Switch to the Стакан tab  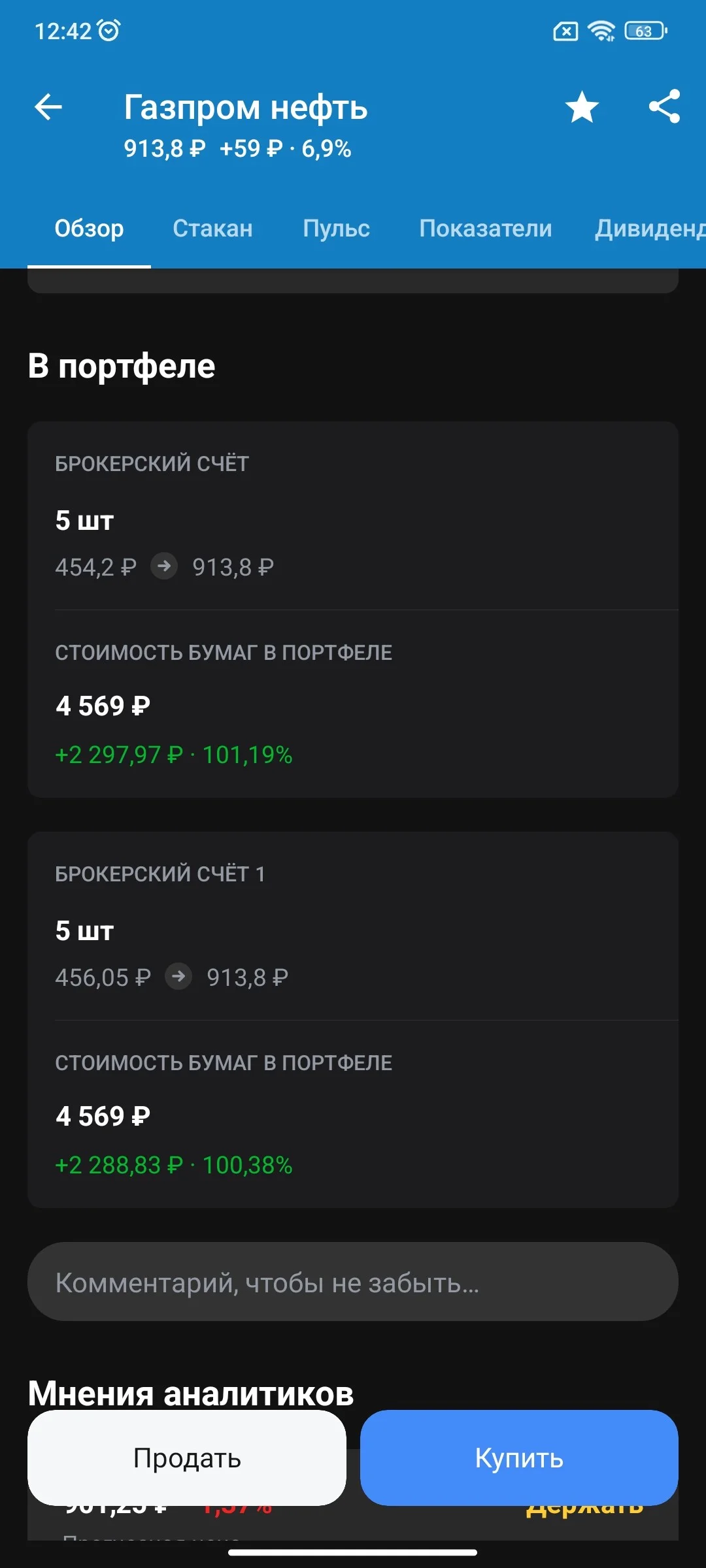pos(212,228)
